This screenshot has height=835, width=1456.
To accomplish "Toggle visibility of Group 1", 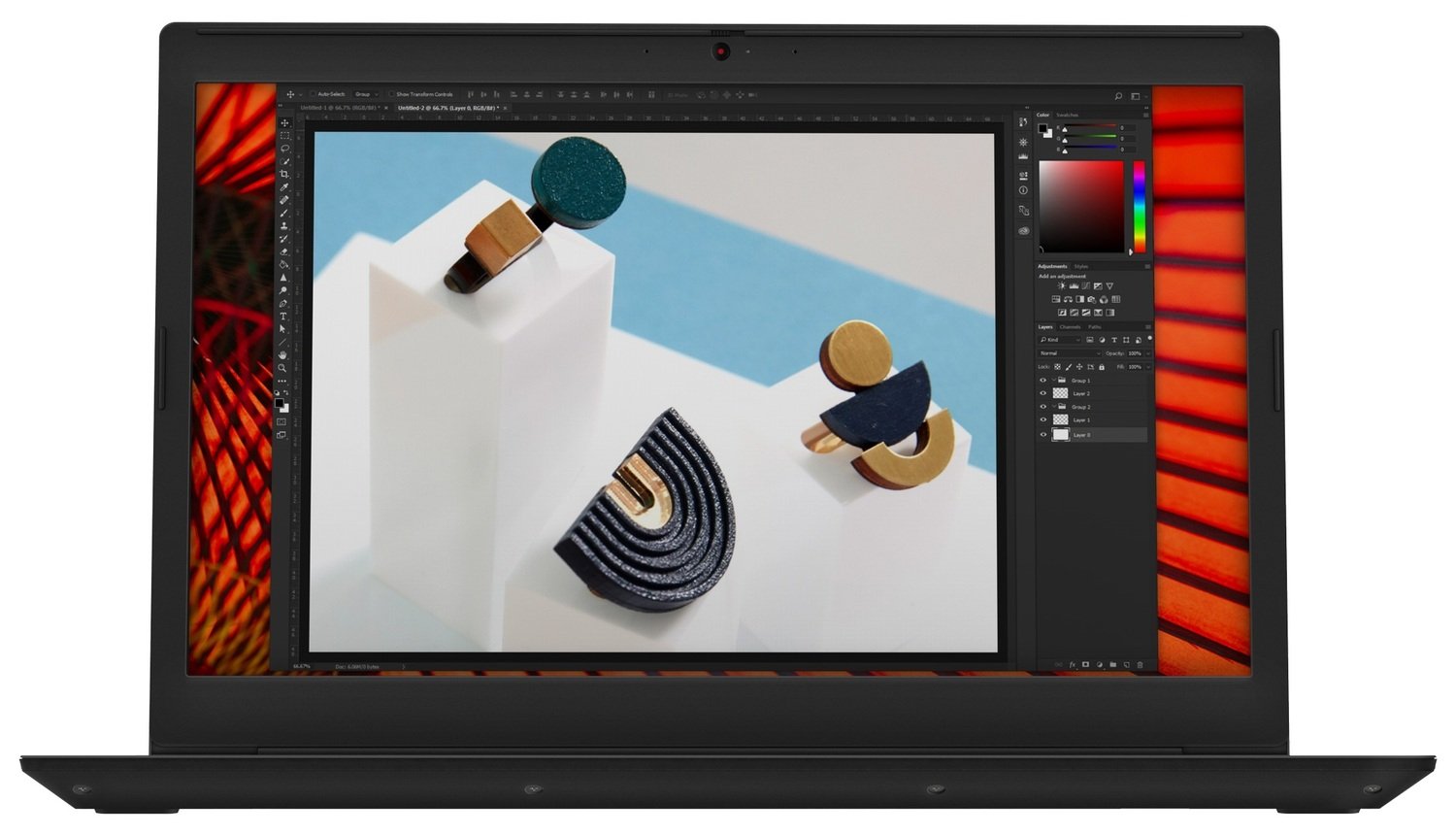I will click(x=1043, y=381).
